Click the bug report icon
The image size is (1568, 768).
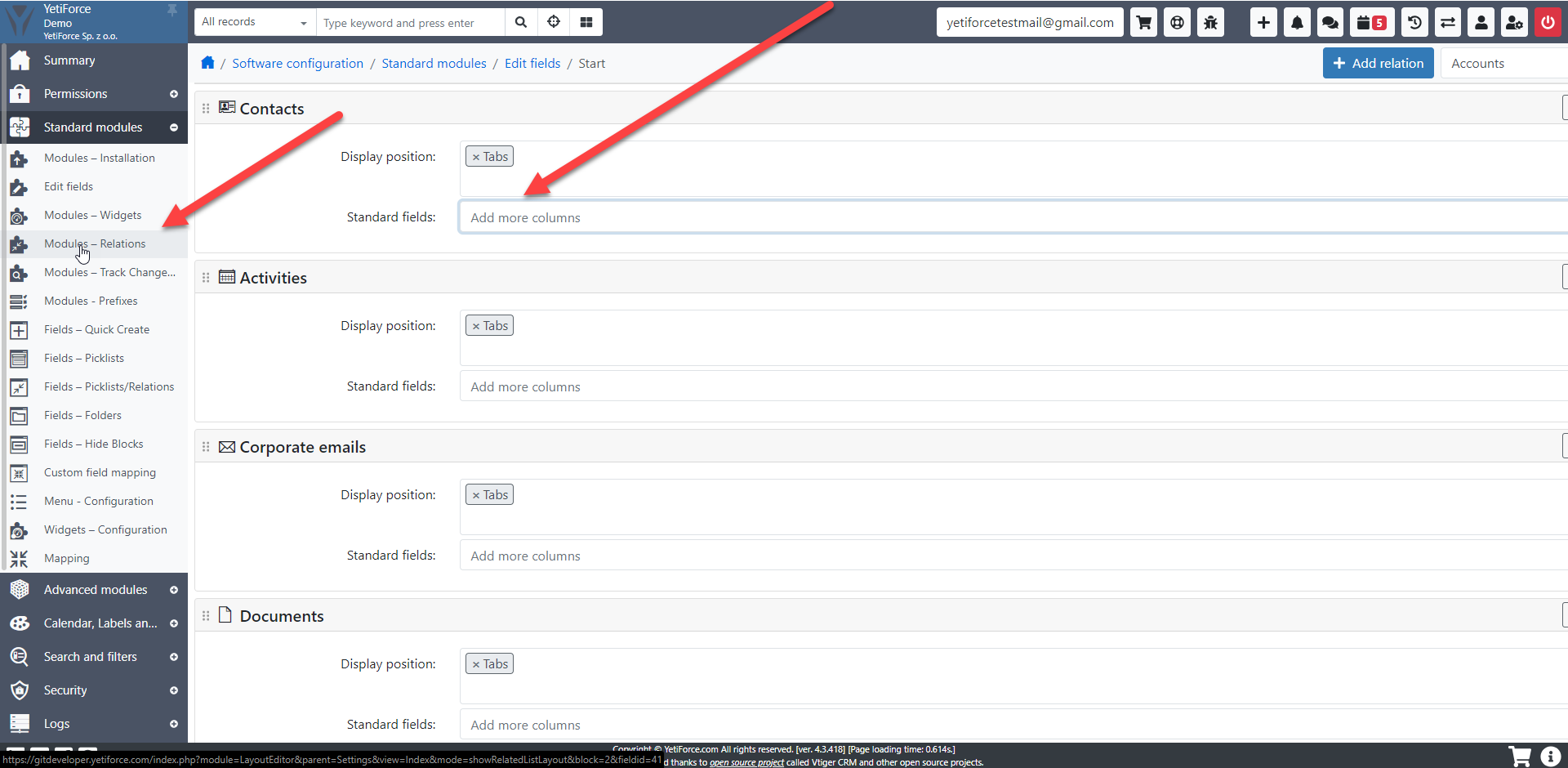[x=1210, y=22]
